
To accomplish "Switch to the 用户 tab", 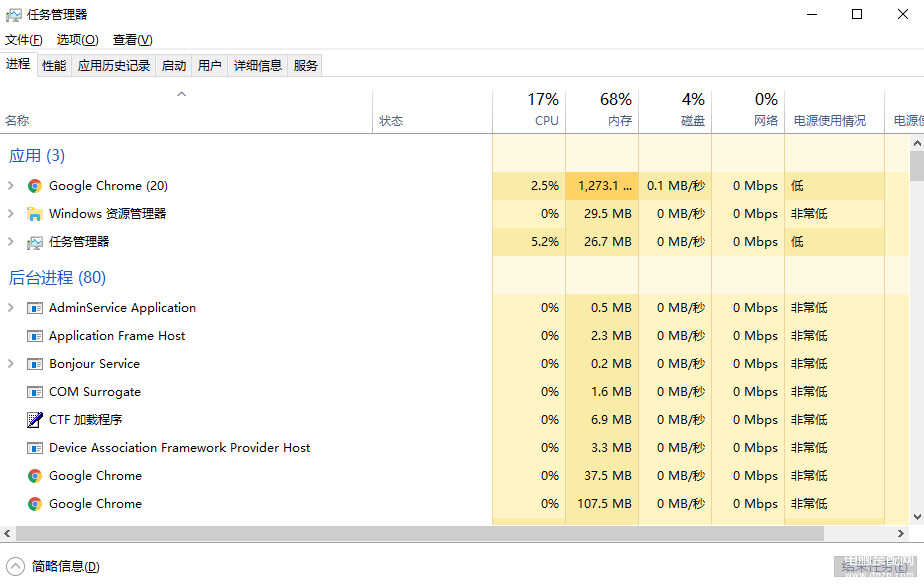I will pos(210,65).
